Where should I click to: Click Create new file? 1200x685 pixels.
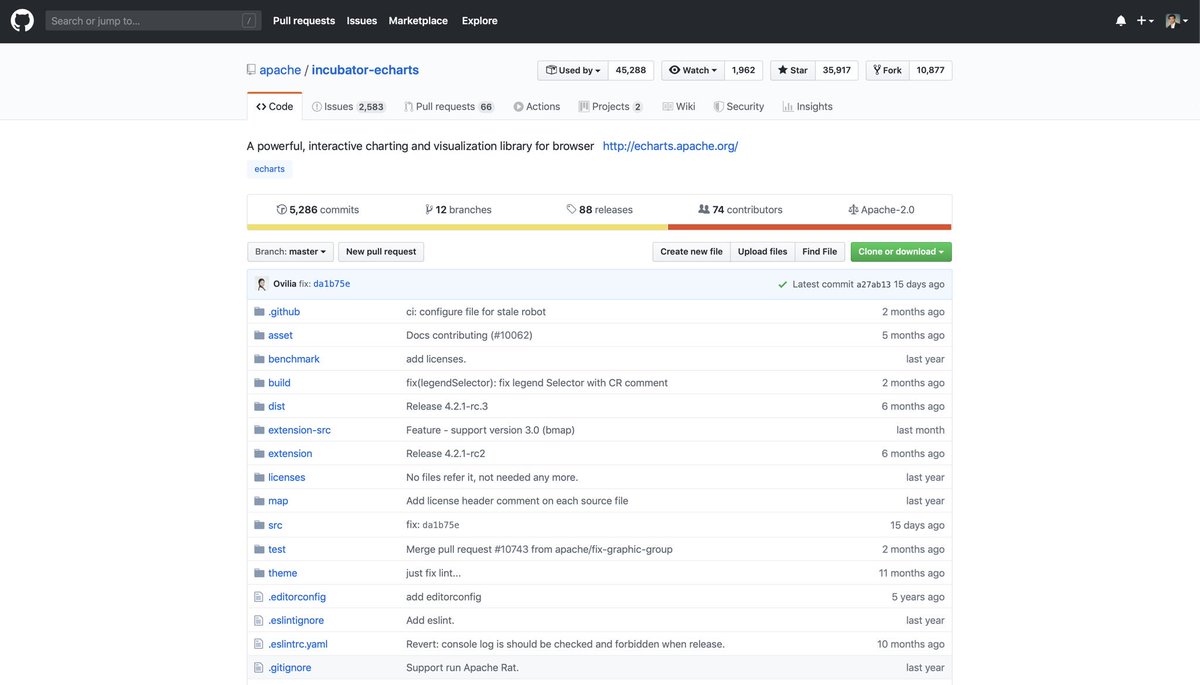[691, 252]
